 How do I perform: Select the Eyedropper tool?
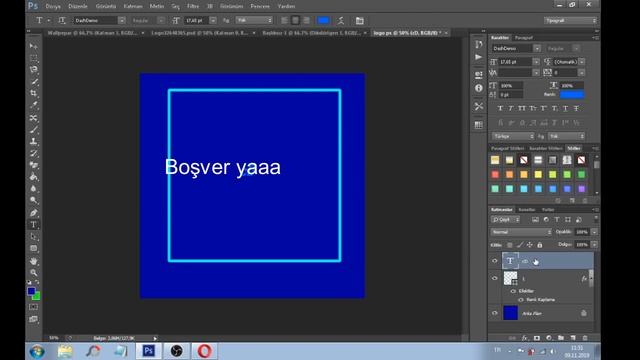pyautogui.click(x=33, y=105)
